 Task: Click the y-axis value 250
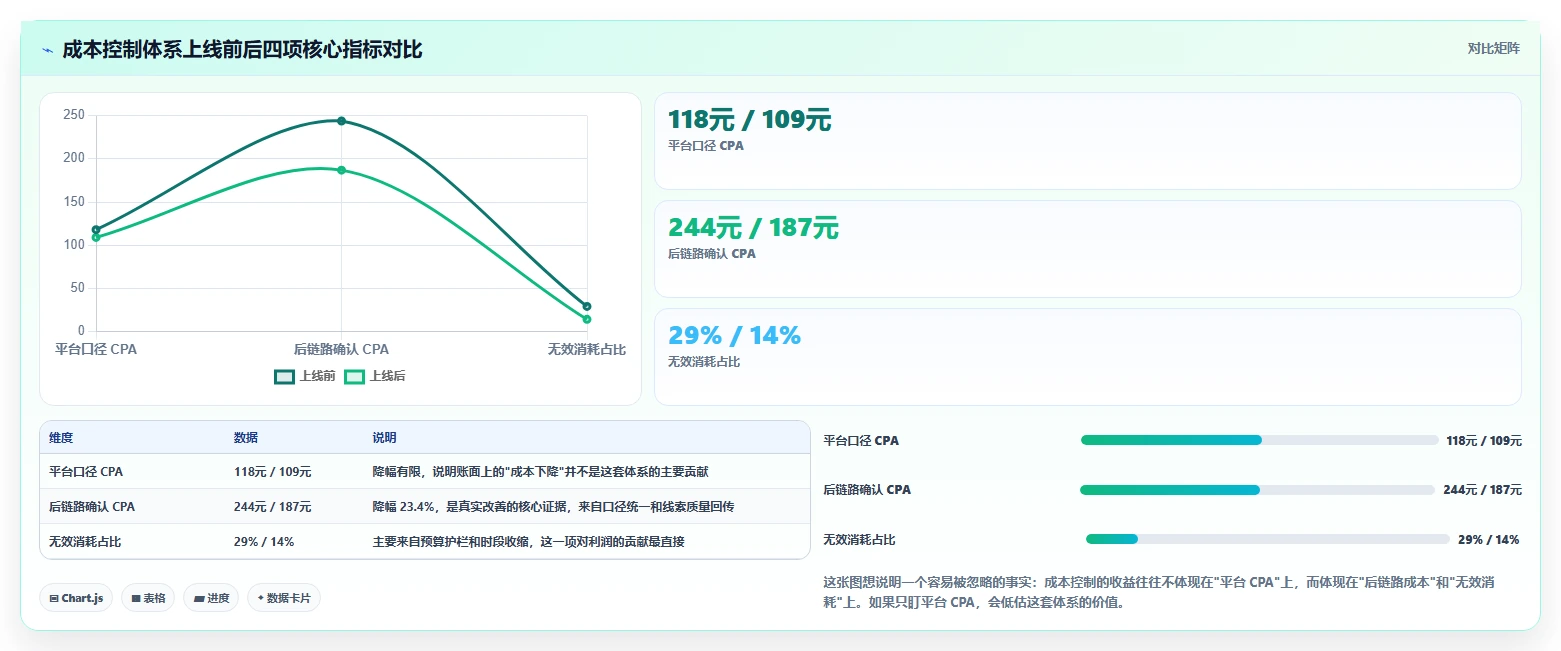[73, 115]
